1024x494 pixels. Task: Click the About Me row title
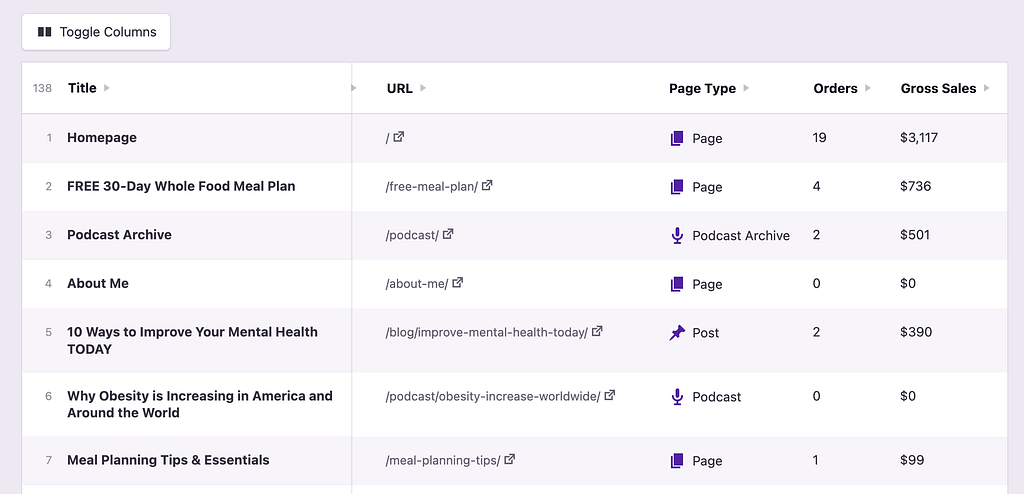click(98, 284)
